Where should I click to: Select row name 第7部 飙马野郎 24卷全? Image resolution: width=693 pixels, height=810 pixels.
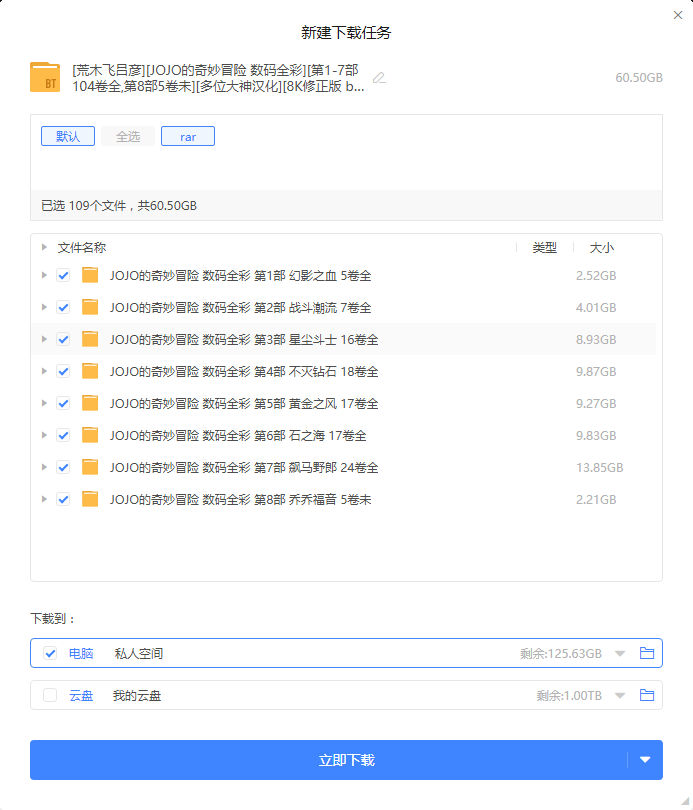point(244,468)
